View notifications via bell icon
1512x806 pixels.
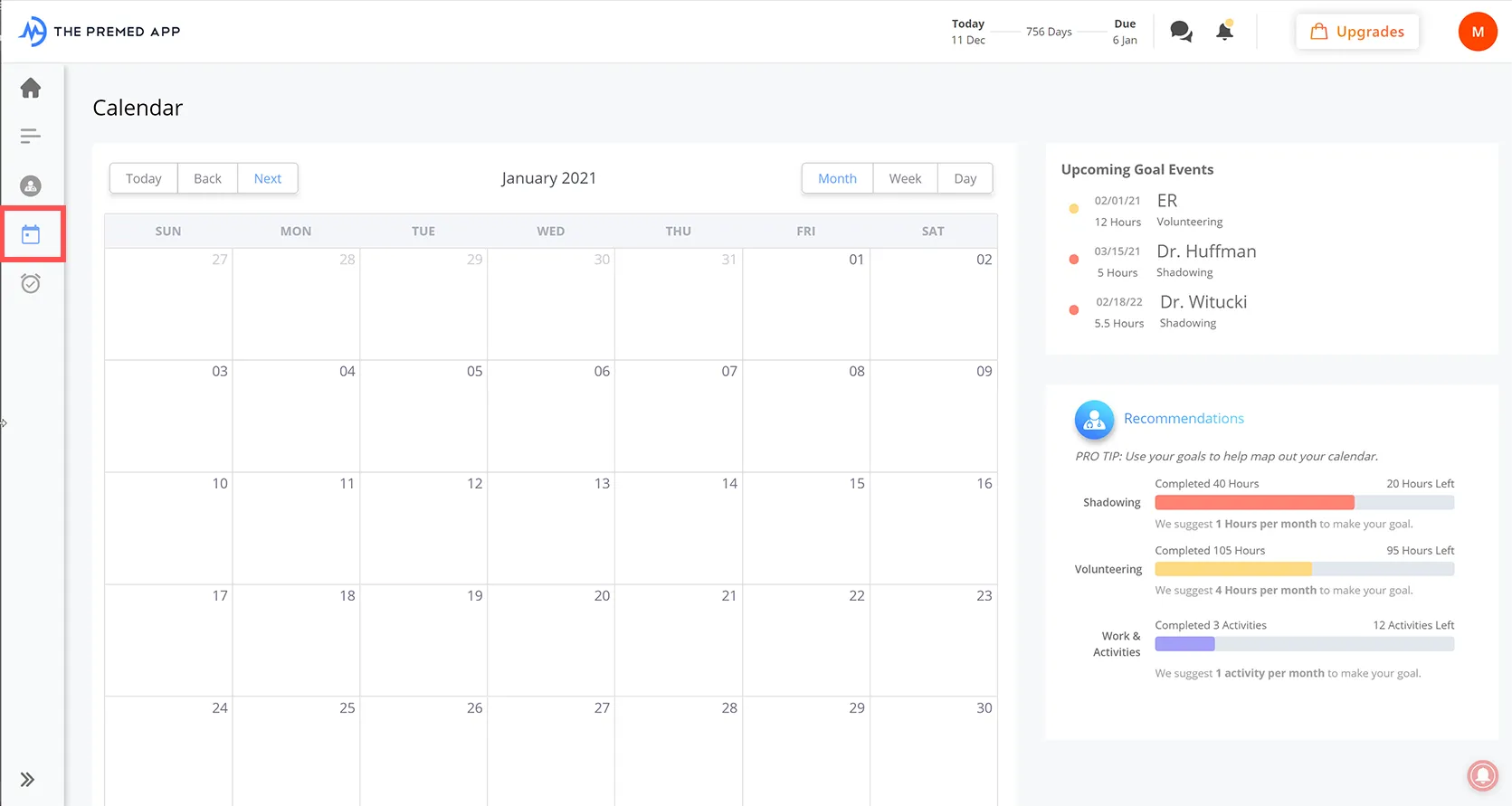coord(1224,32)
